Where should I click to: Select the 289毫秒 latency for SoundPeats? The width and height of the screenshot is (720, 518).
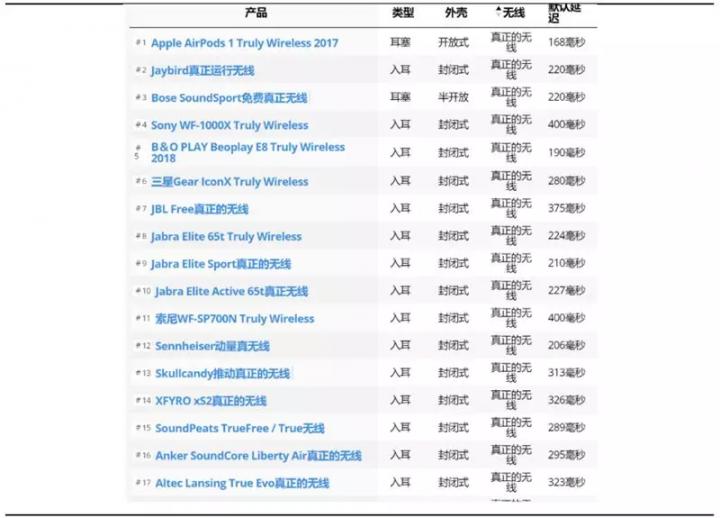click(566, 428)
